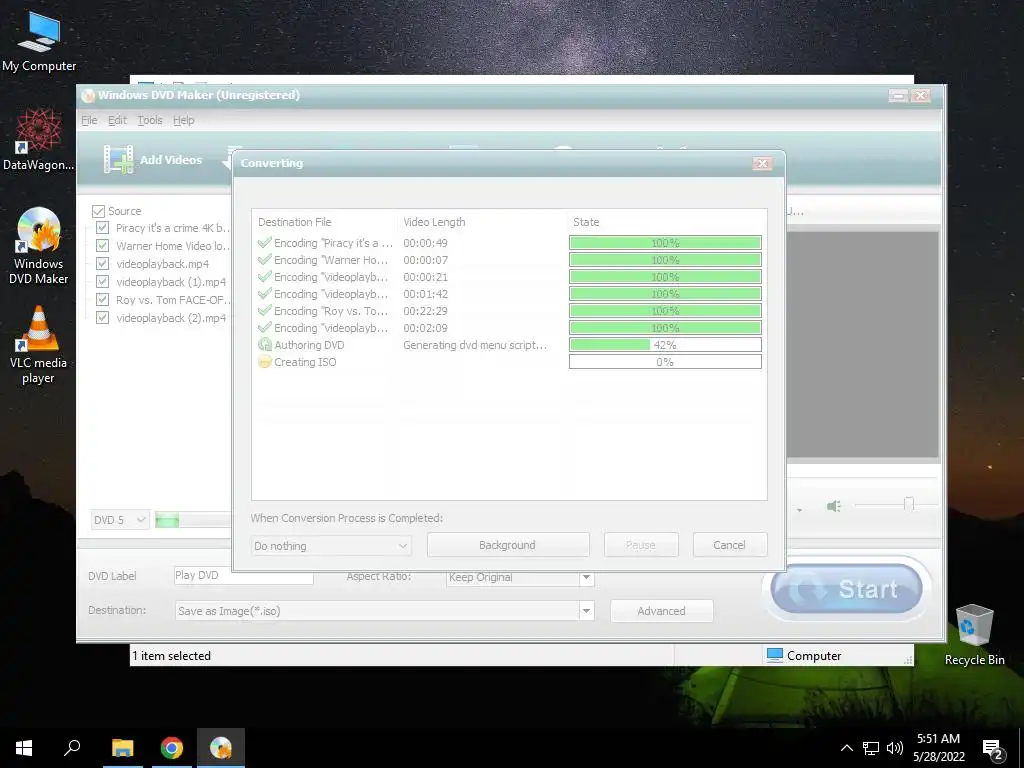Screen dimensions: 1024x768
Task: Click the DVD capacity usage bar
Action: (193, 520)
